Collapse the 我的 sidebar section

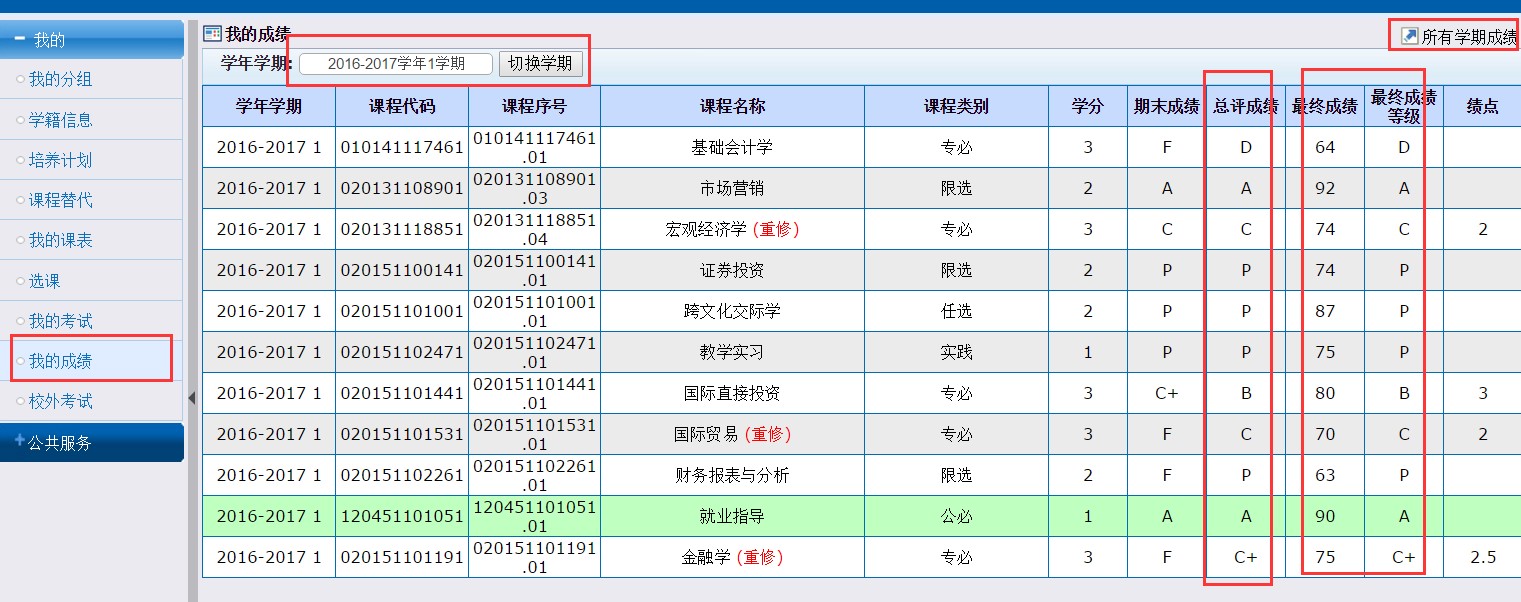pos(91,40)
